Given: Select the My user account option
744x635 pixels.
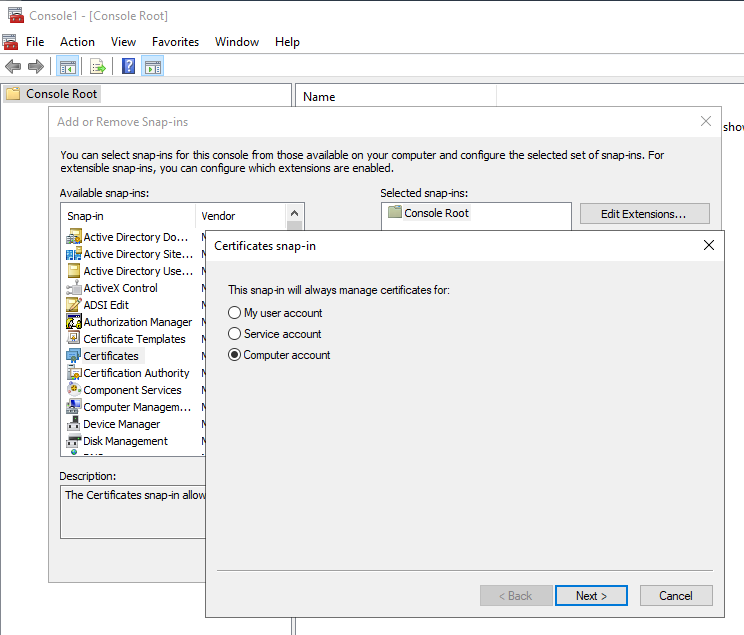Looking at the screenshot, I should (x=235, y=313).
